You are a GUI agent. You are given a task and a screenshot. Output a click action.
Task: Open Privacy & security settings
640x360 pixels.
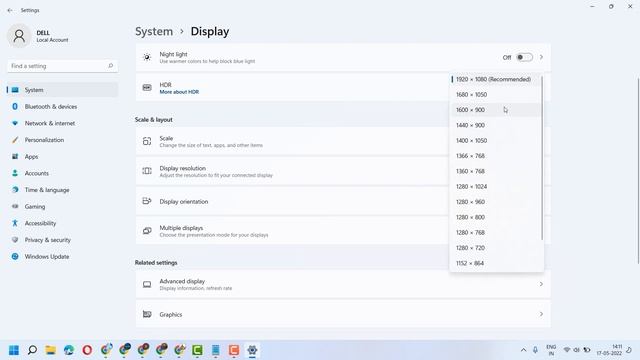point(62,240)
